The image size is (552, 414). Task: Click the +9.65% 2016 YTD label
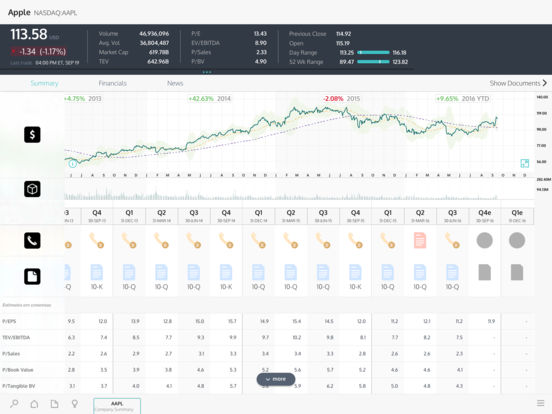pos(463,99)
